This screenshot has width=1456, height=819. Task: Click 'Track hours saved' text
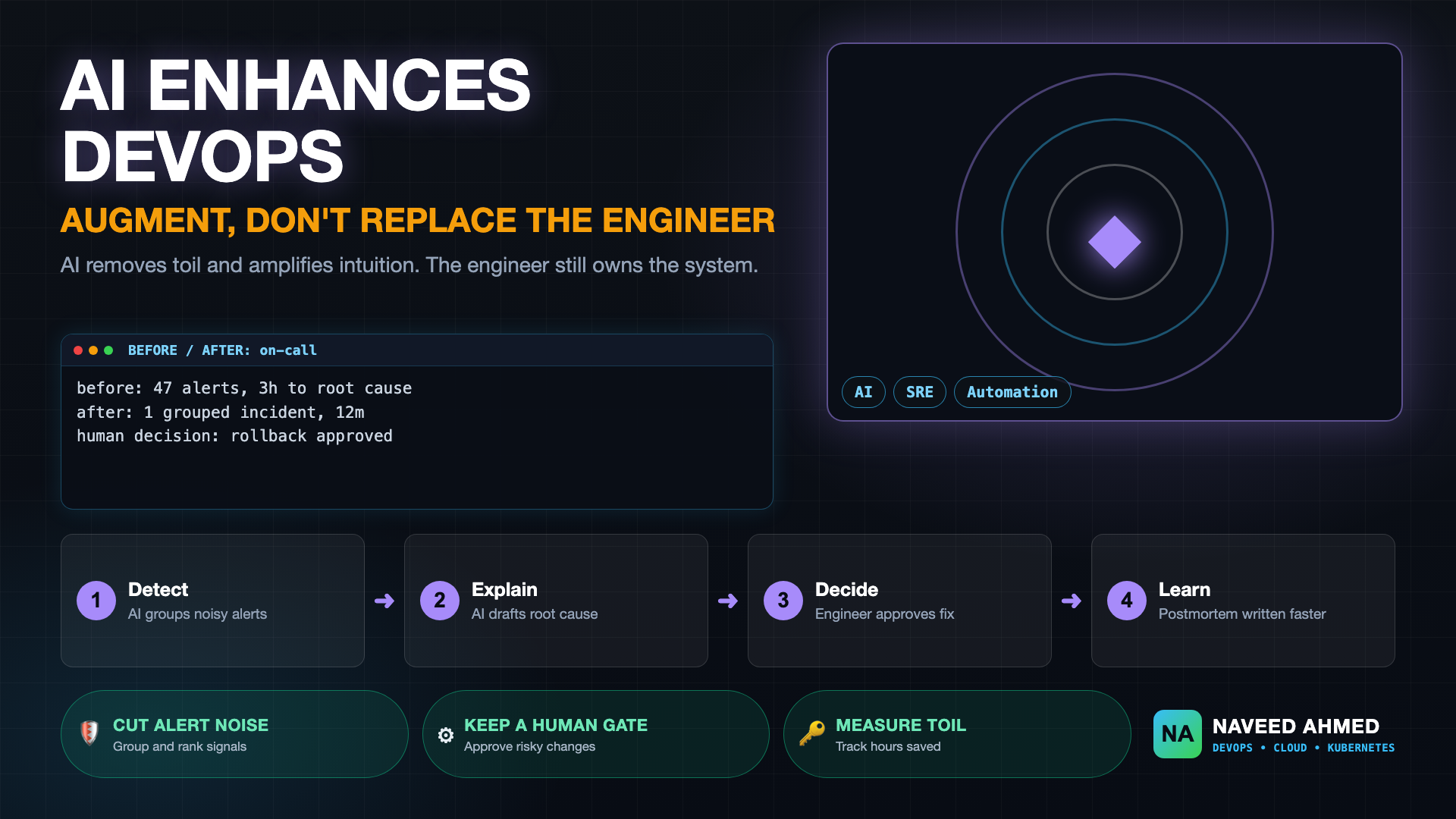pyautogui.click(x=888, y=747)
